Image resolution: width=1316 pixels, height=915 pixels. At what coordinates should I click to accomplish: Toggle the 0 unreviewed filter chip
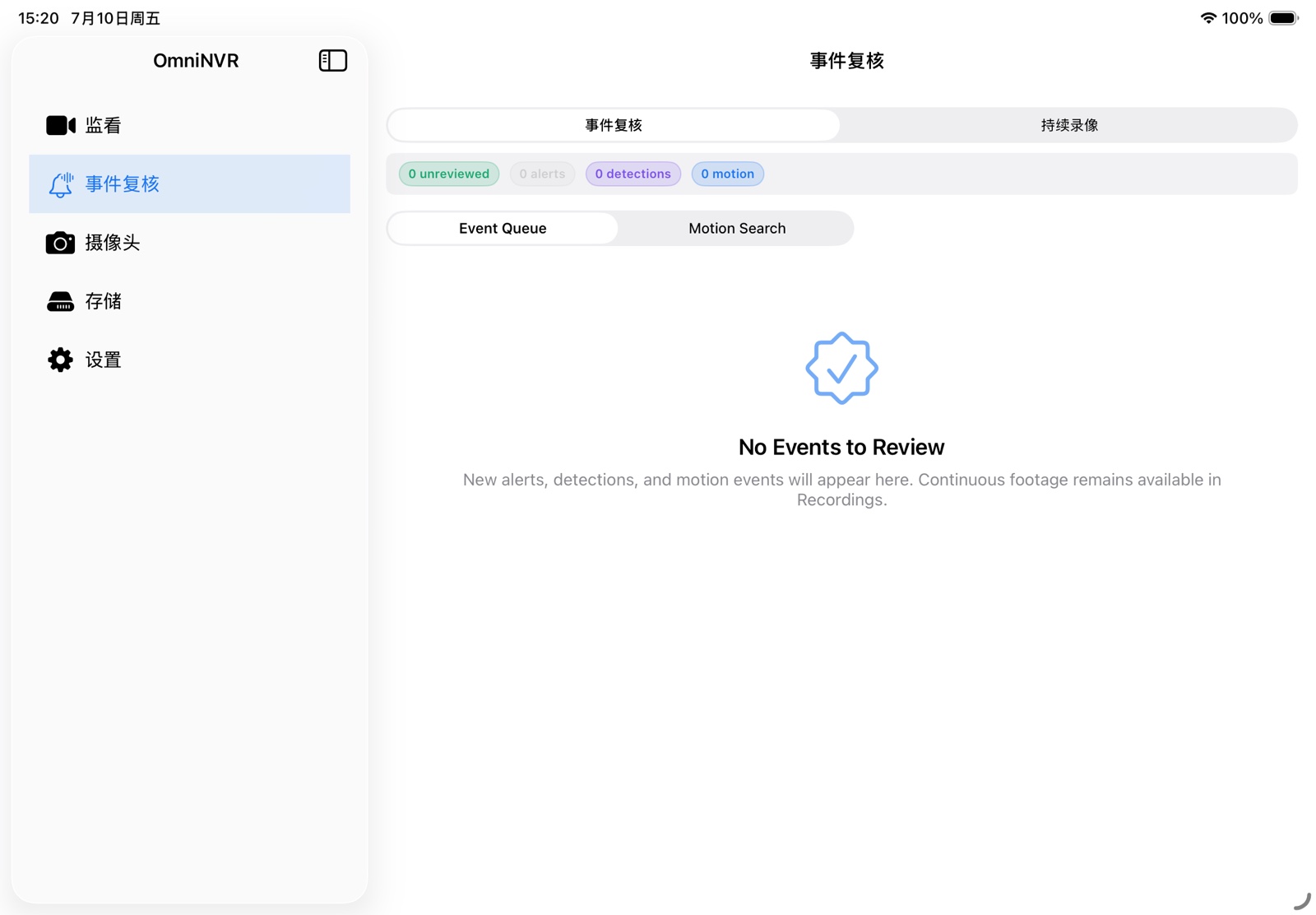point(449,174)
